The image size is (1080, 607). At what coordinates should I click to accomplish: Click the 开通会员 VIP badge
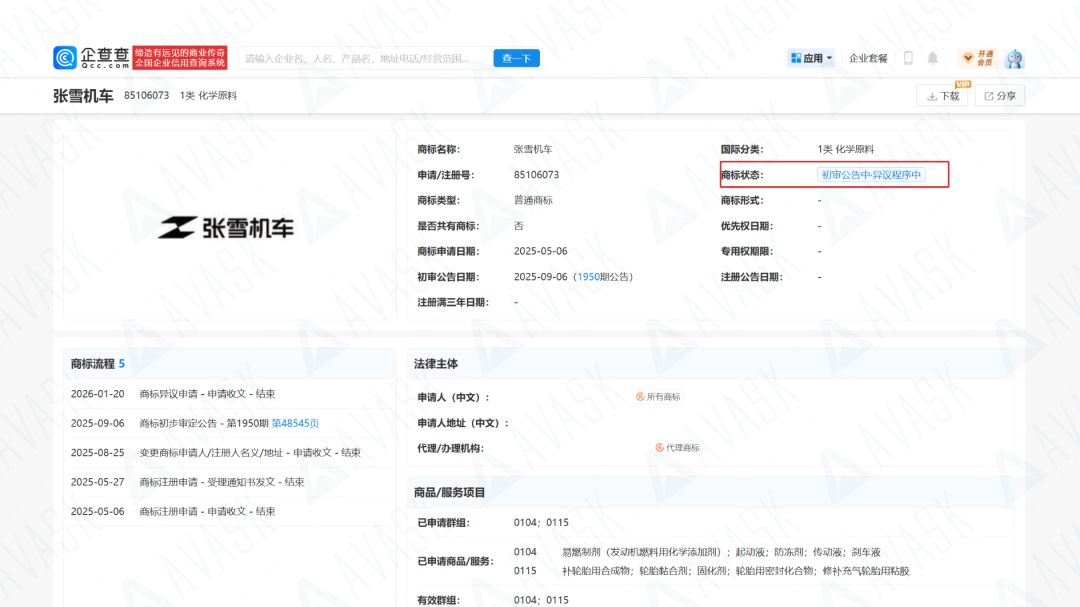(978, 59)
